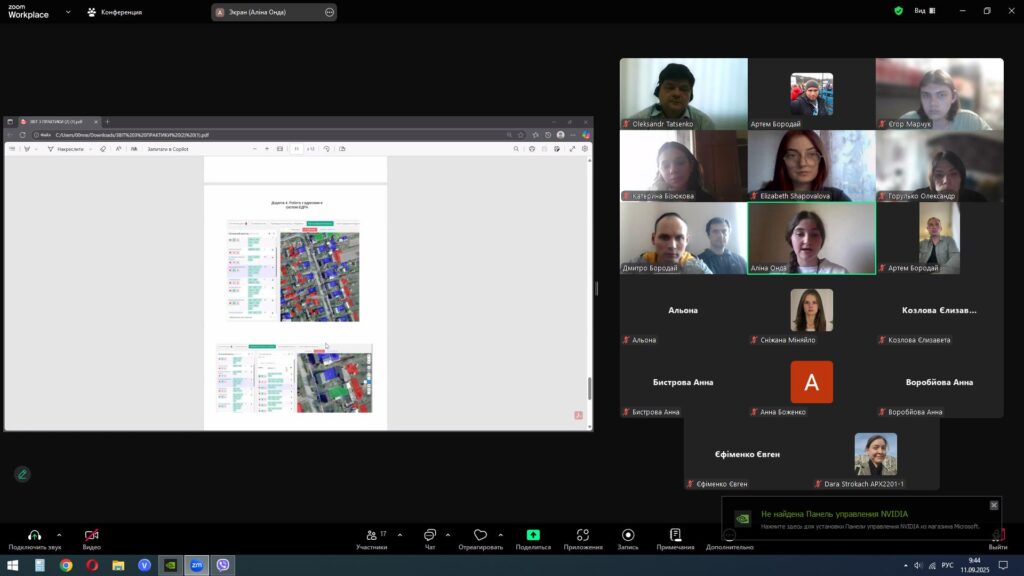Show hidden system tray icons
Image resolution: width=1024 pixels, height=576 pixels.
tap(905, 566)
